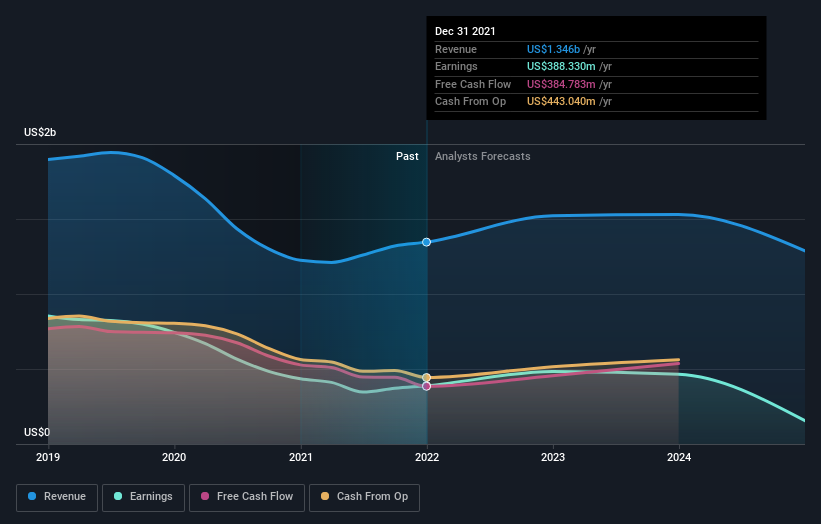Screen dimensions: 821x524
Task: Click the Free Cash Flow label in tooltip
Action: tap(473, 84)
